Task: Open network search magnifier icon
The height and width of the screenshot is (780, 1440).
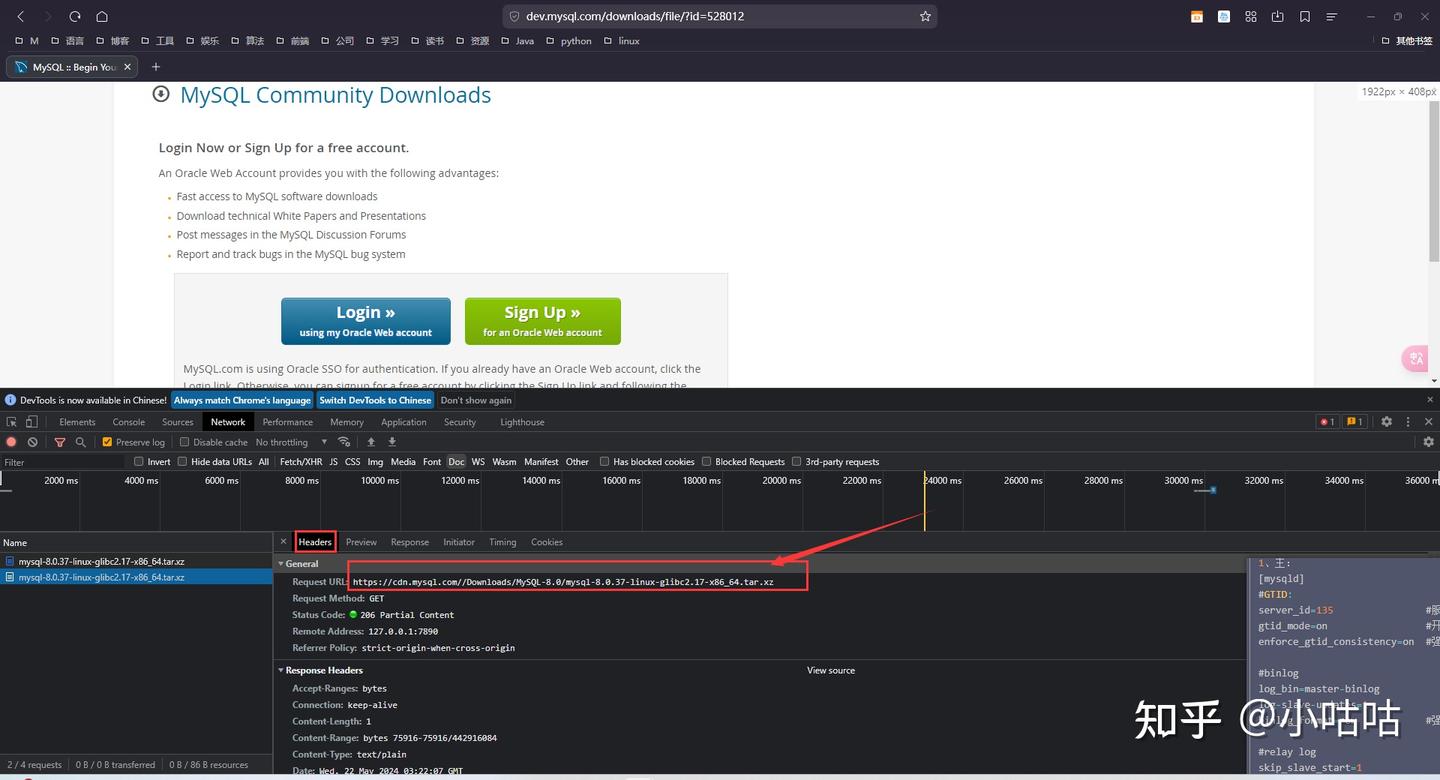Action: 80,442
